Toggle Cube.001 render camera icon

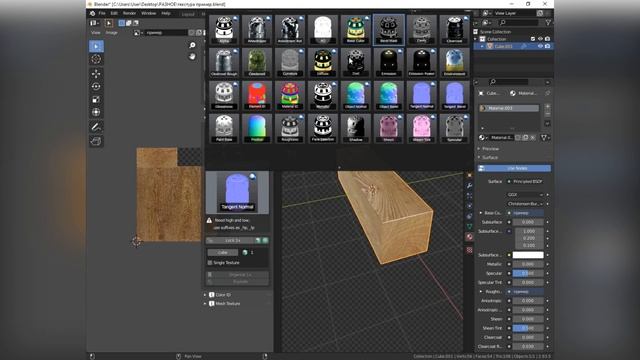pyautogui.click(x=547, y=47)
